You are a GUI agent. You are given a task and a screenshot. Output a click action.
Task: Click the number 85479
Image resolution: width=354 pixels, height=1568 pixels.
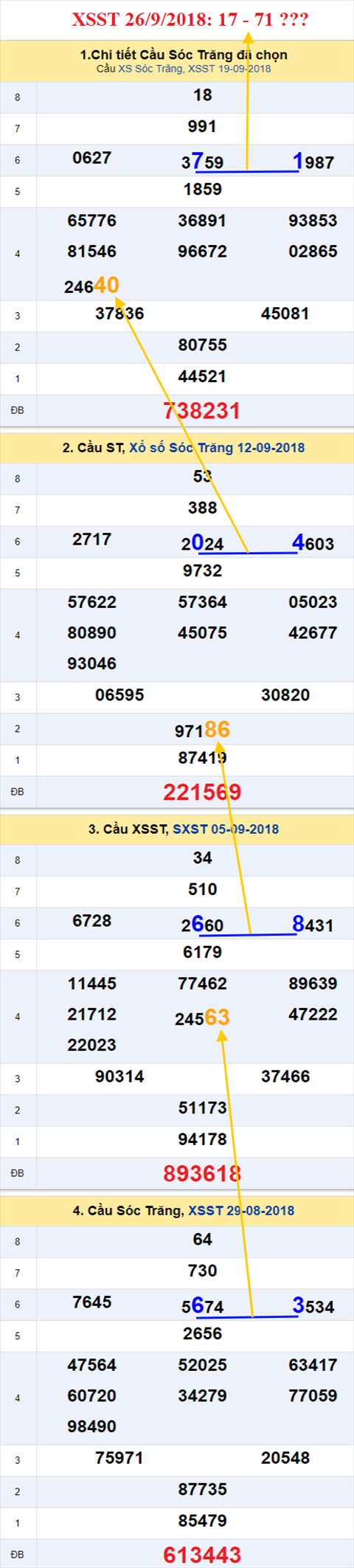click(x=203, y=1521)
